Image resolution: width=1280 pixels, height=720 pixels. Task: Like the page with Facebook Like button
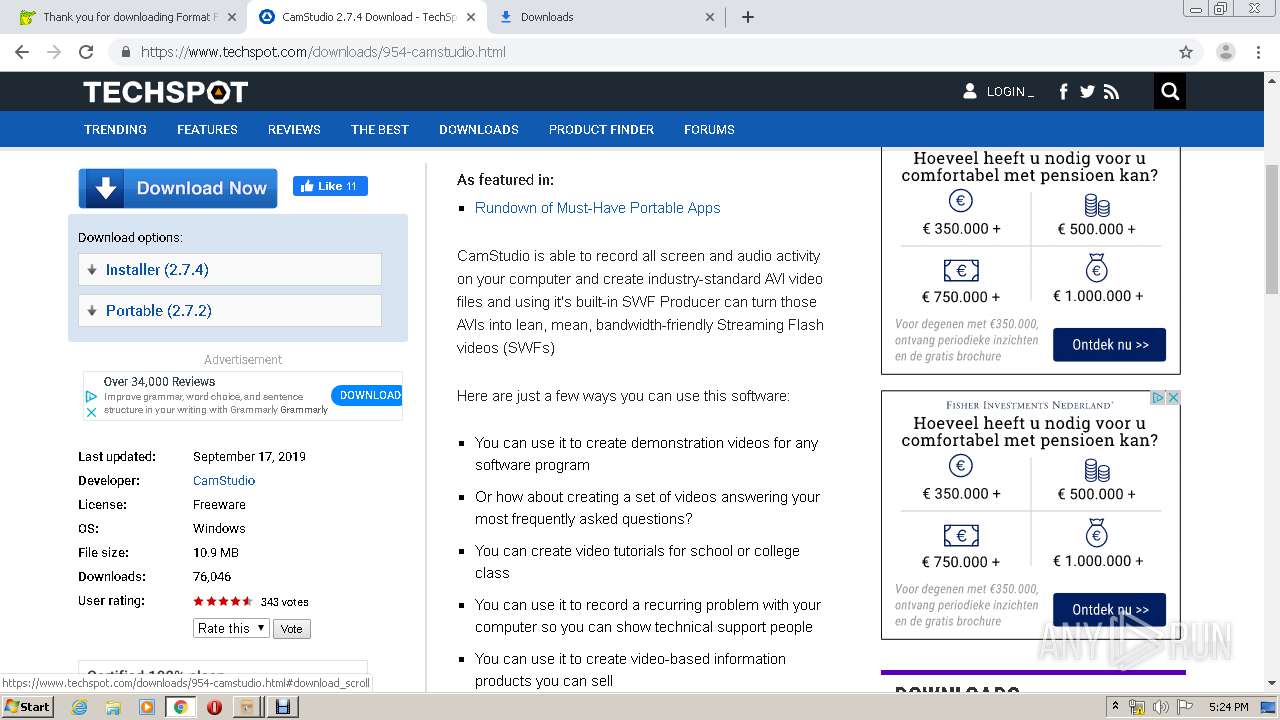pos(330,186)
